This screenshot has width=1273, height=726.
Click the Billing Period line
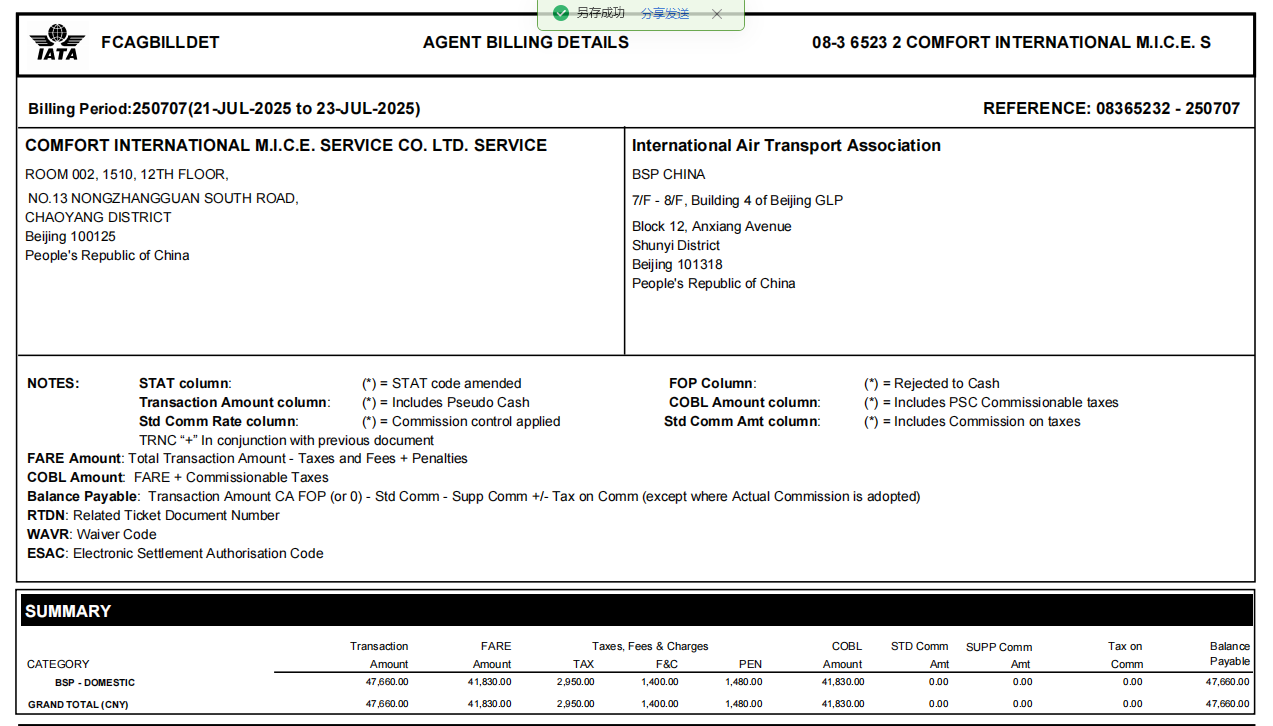coord(224,109)
